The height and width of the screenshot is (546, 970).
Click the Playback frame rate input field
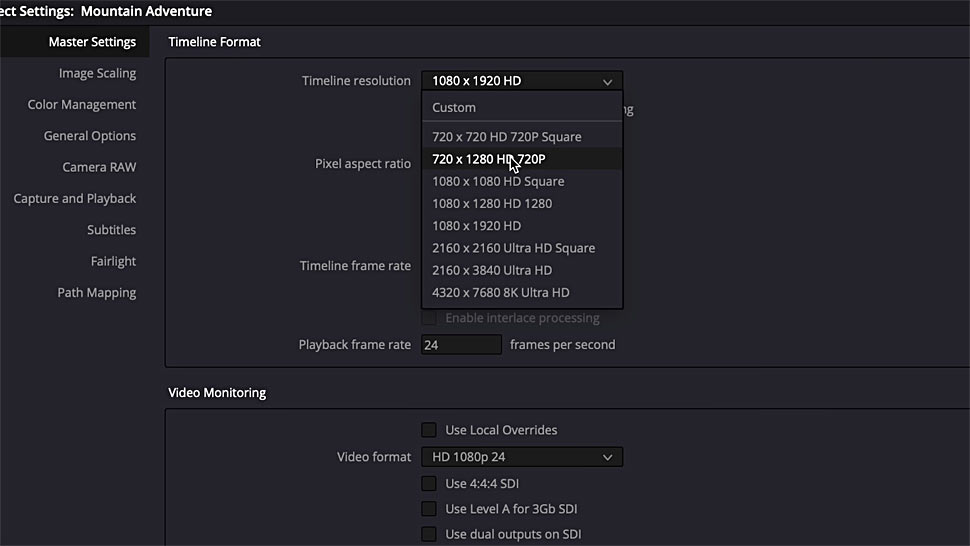pos(461,345)
